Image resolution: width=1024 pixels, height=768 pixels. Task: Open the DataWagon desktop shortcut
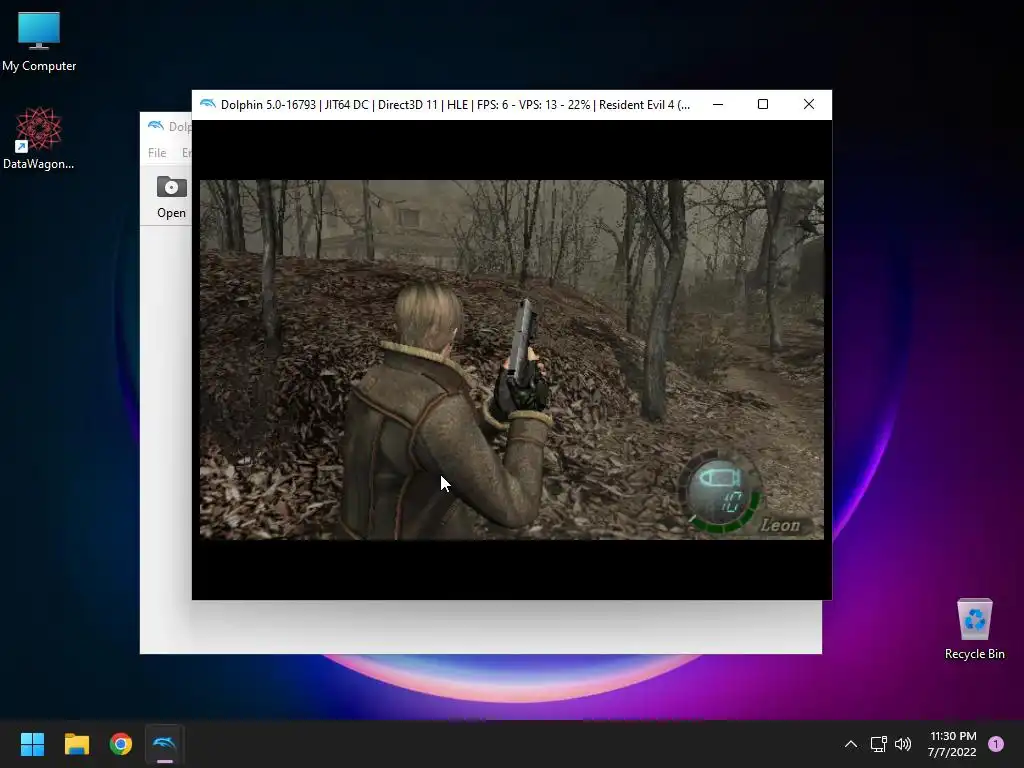point(39,138)
